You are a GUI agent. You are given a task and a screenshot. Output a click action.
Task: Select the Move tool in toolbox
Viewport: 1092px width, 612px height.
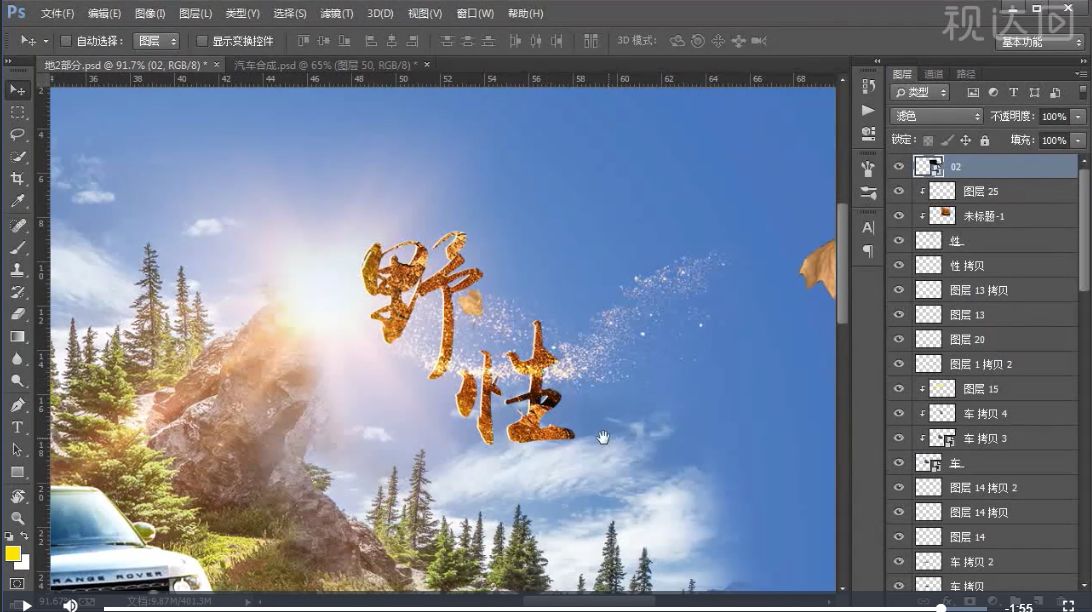click(17, 90)
